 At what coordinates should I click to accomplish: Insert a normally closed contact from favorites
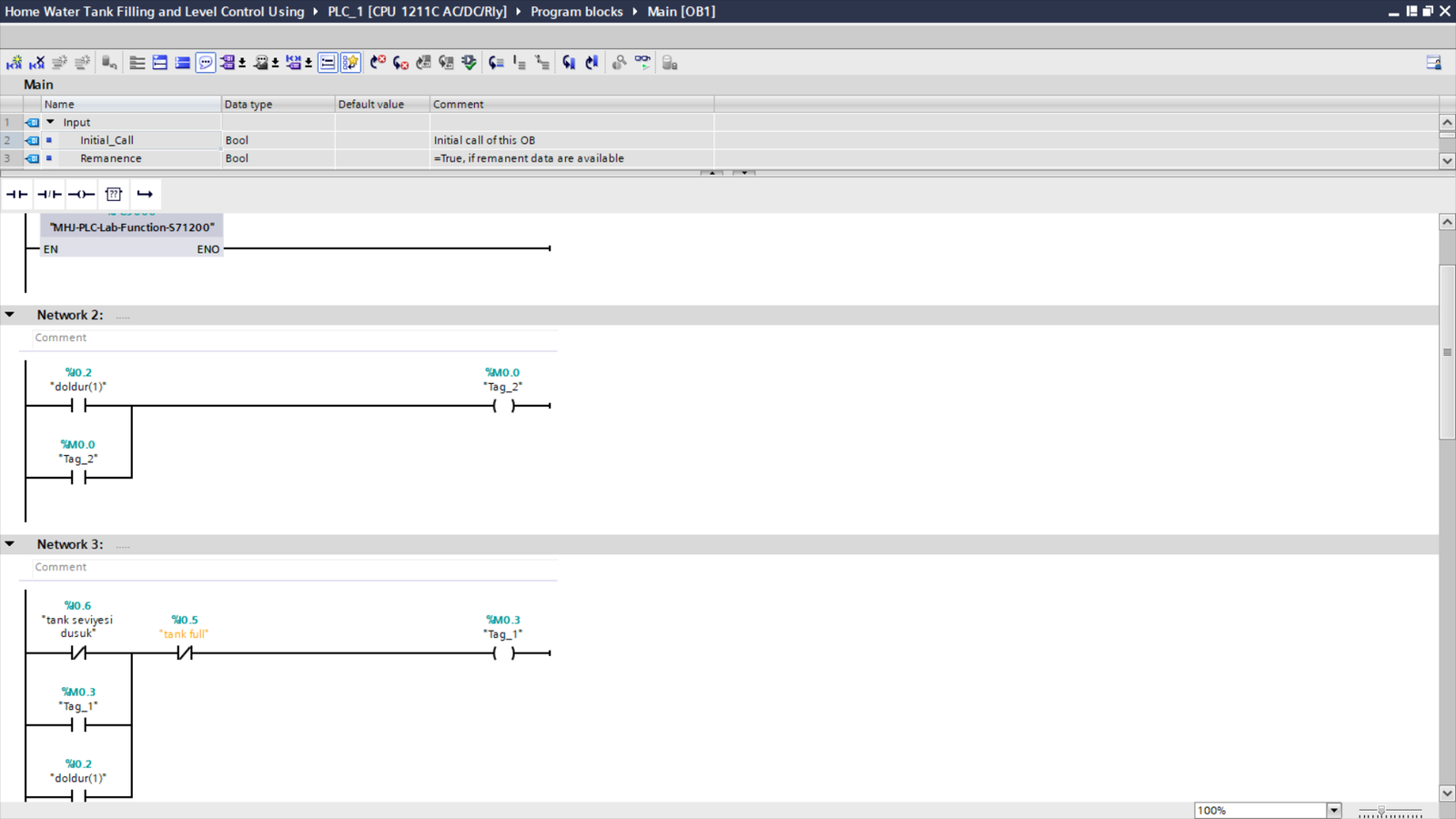[49, 194]
